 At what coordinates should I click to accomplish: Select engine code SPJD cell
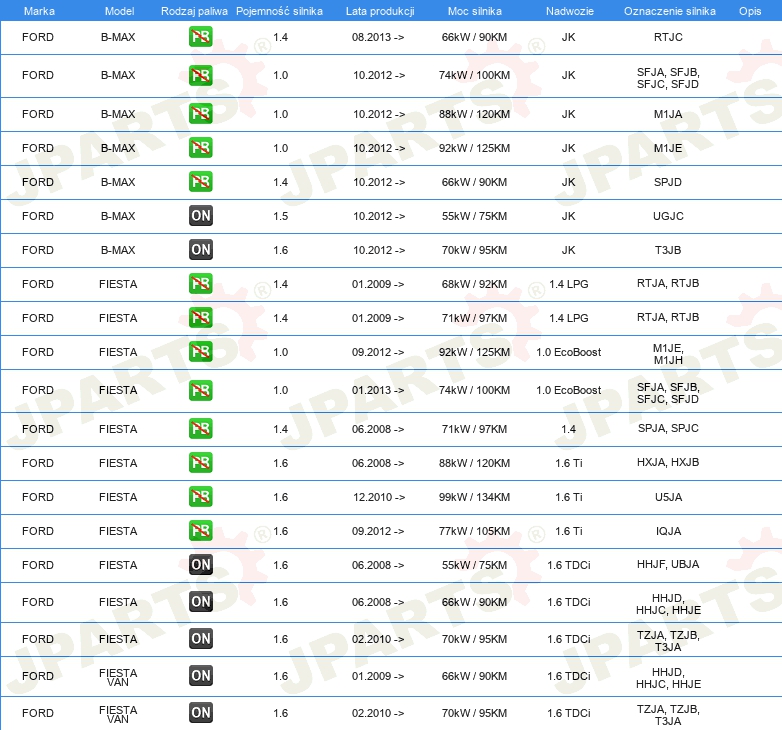point(668,182)
